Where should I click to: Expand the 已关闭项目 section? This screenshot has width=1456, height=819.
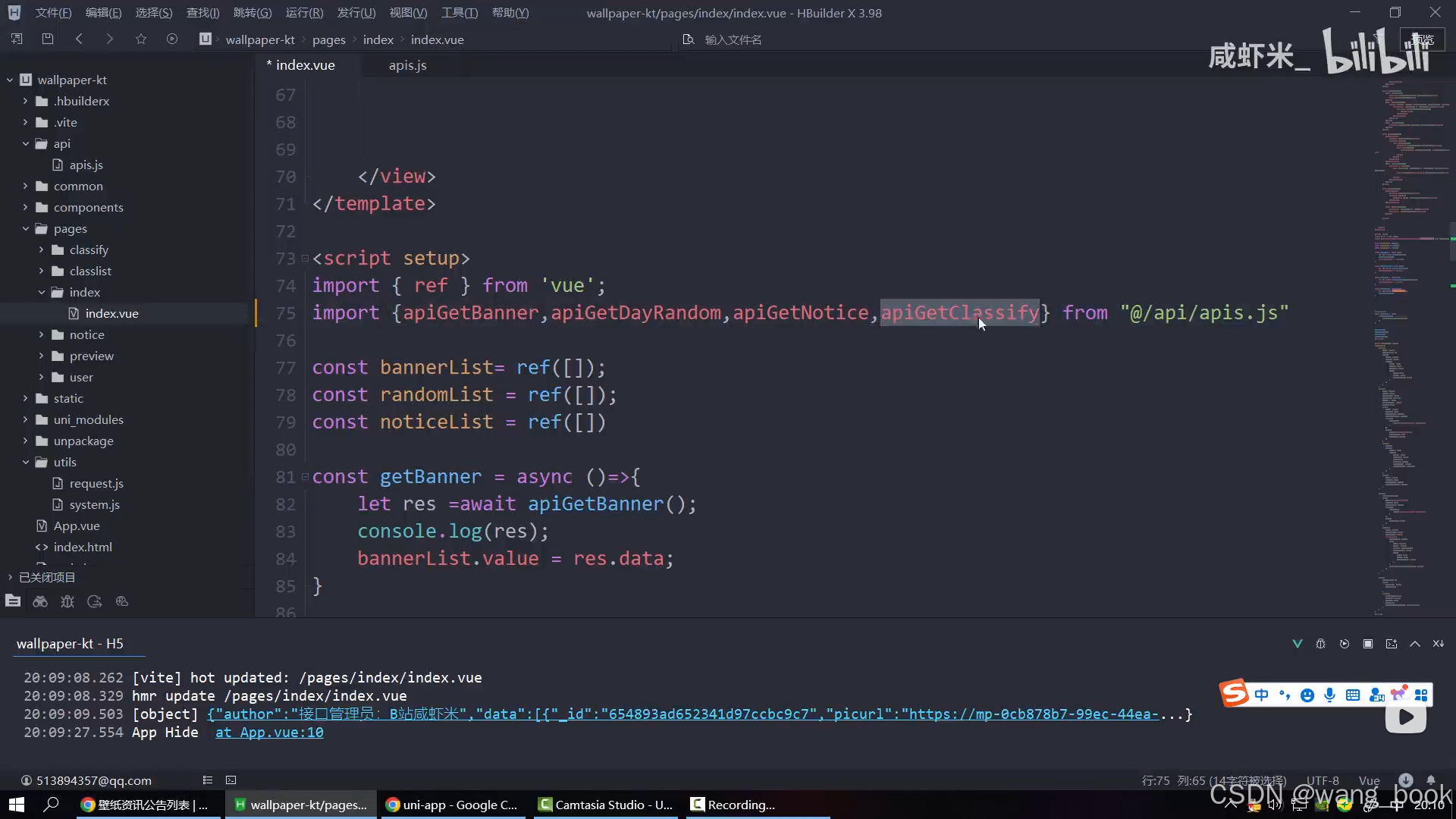[x=10, y=577]
